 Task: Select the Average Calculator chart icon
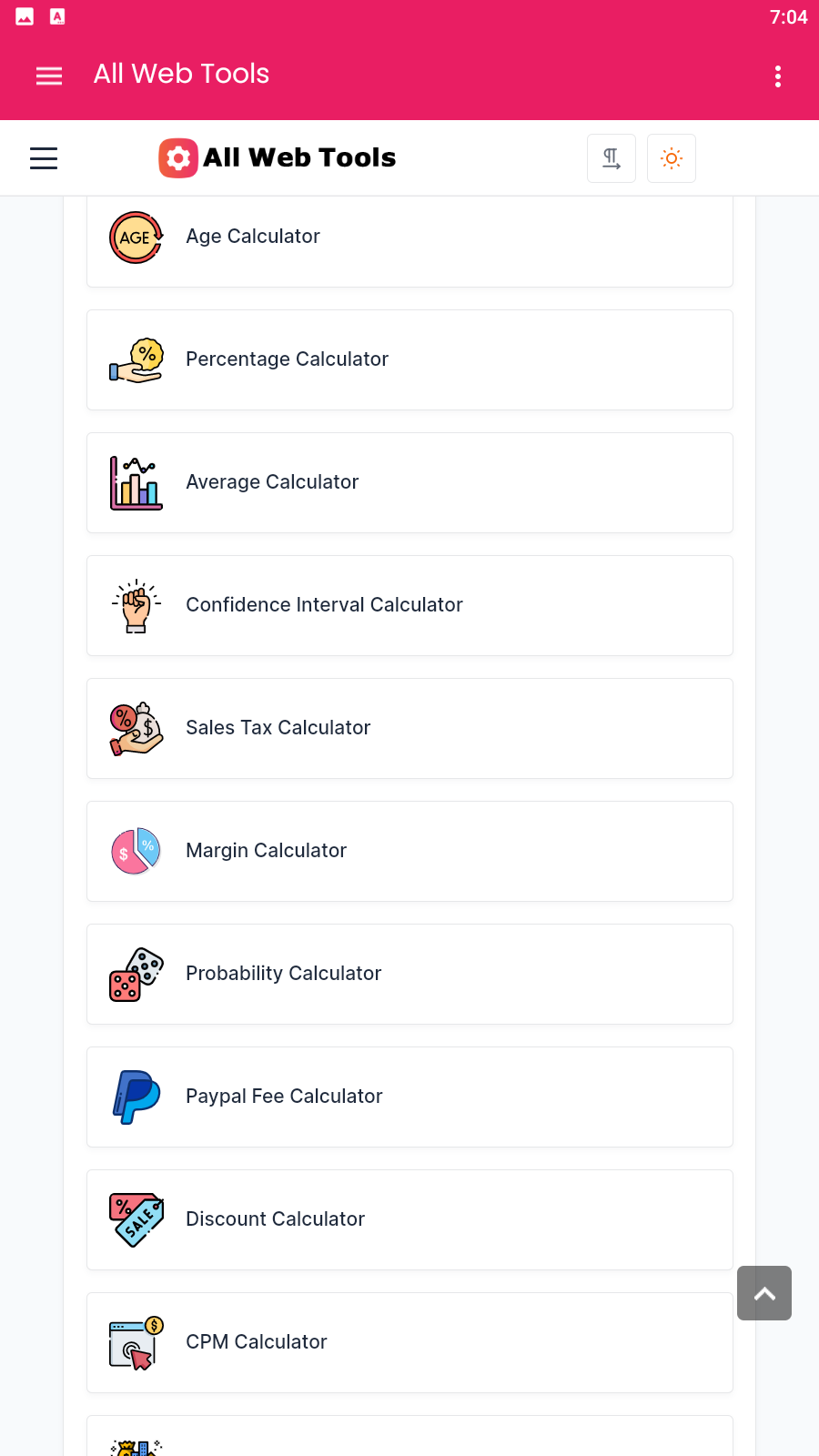tap(136, 483)
